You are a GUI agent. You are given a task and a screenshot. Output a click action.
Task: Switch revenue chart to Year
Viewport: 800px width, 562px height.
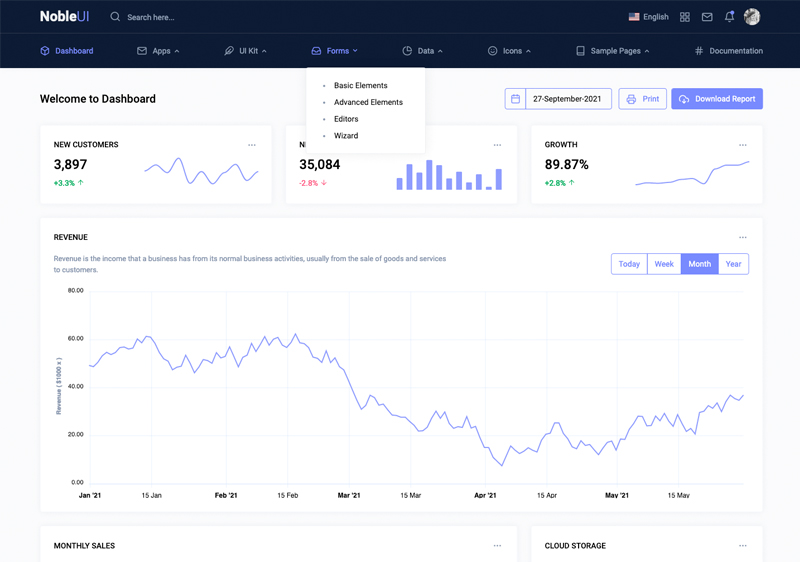click(733, 264)
